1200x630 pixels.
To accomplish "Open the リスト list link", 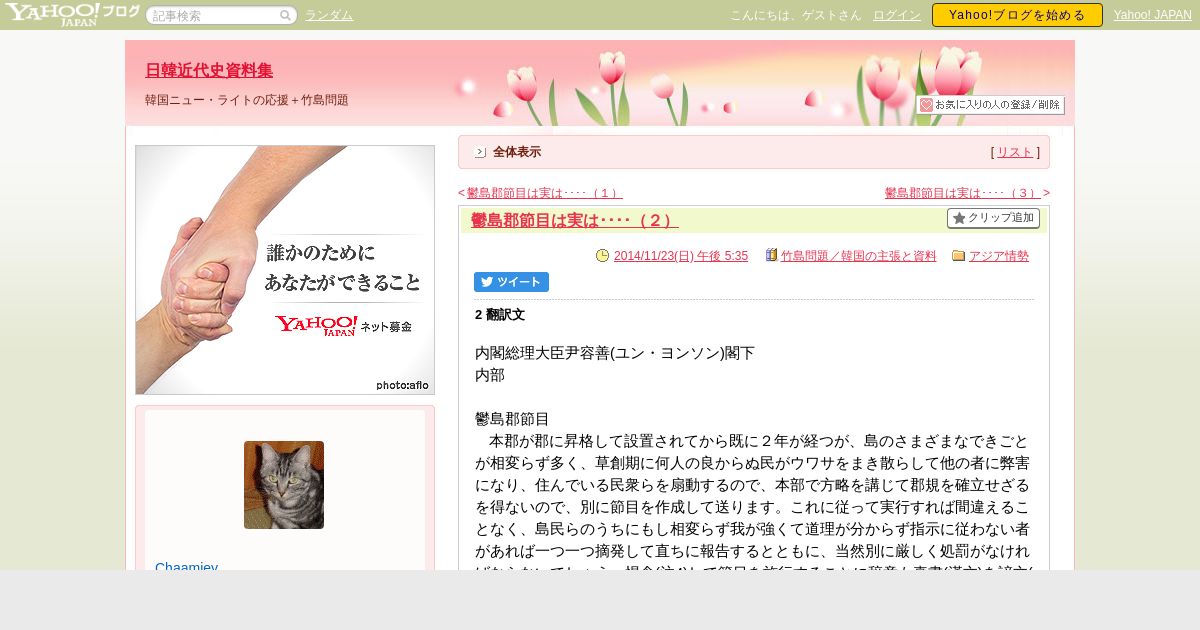I will coord(1015,152).
